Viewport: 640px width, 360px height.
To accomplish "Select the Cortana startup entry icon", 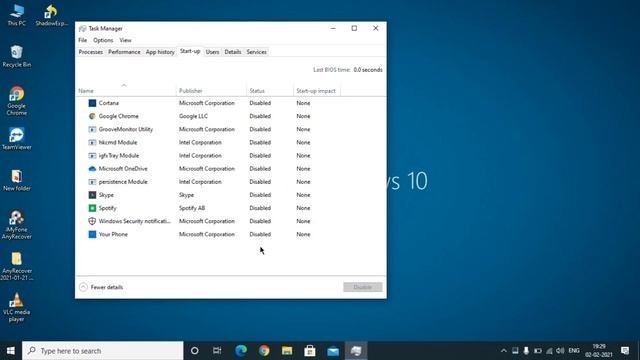I will 92,103.
